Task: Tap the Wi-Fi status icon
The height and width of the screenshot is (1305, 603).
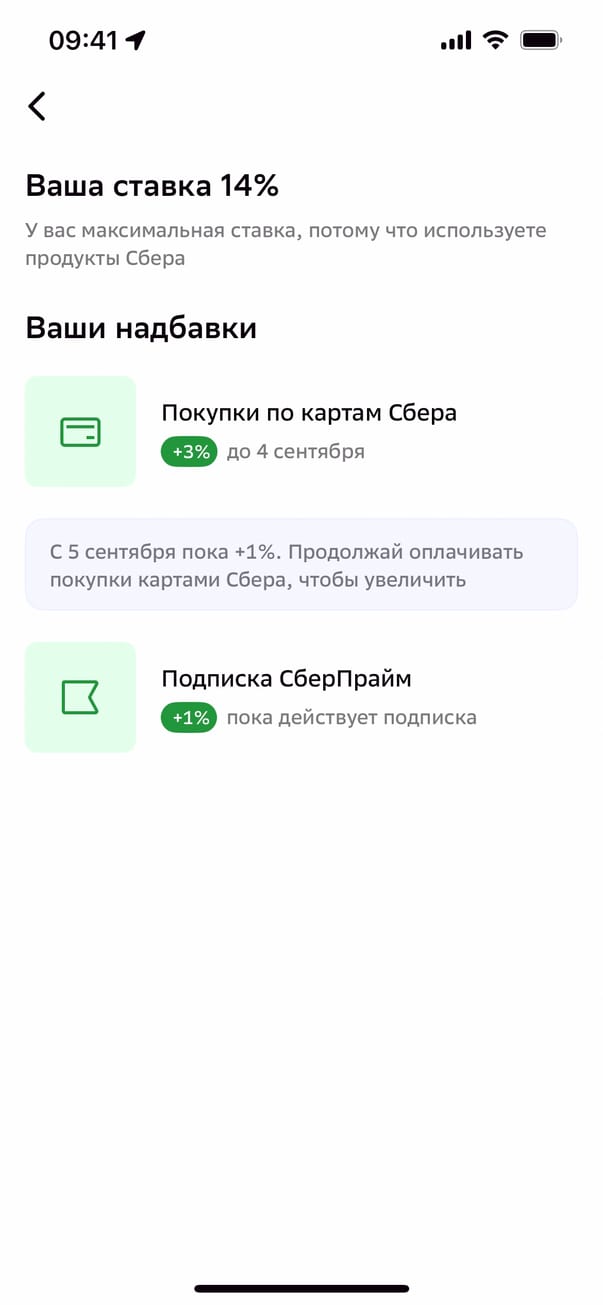Action: (x=494, y=40)
